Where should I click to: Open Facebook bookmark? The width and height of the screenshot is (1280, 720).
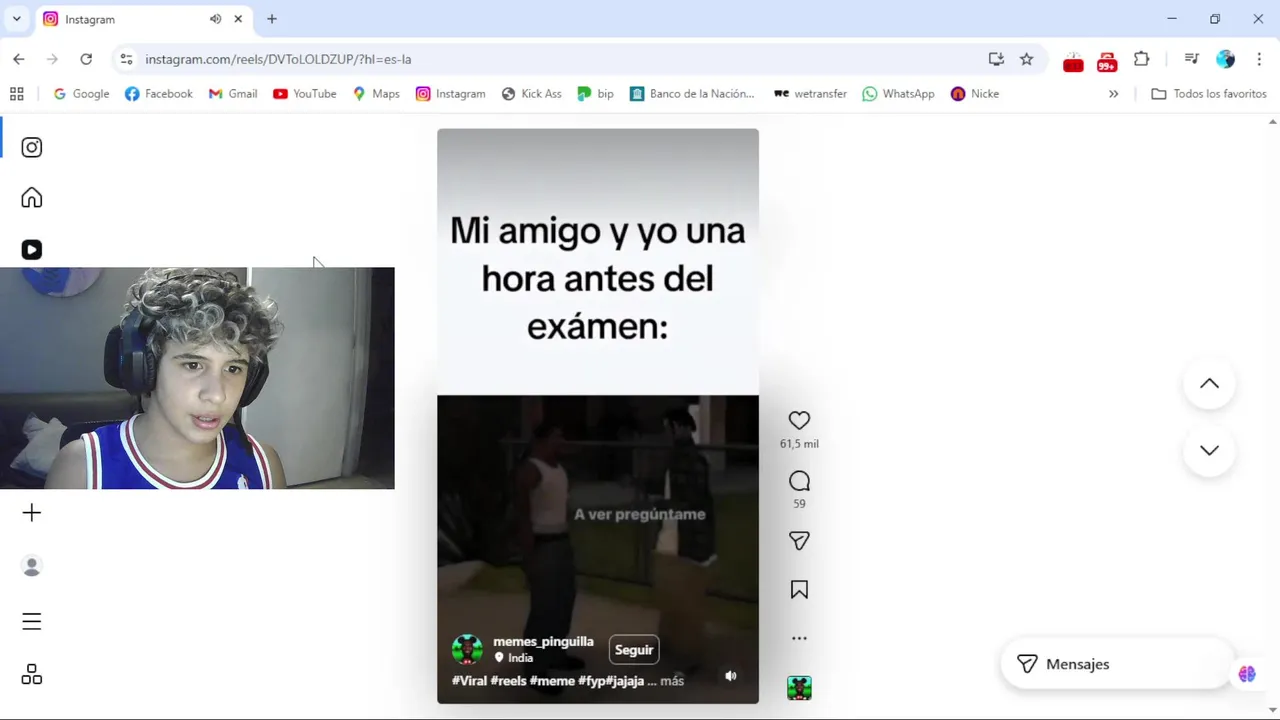pyautogui.click(x=158, y=94)
